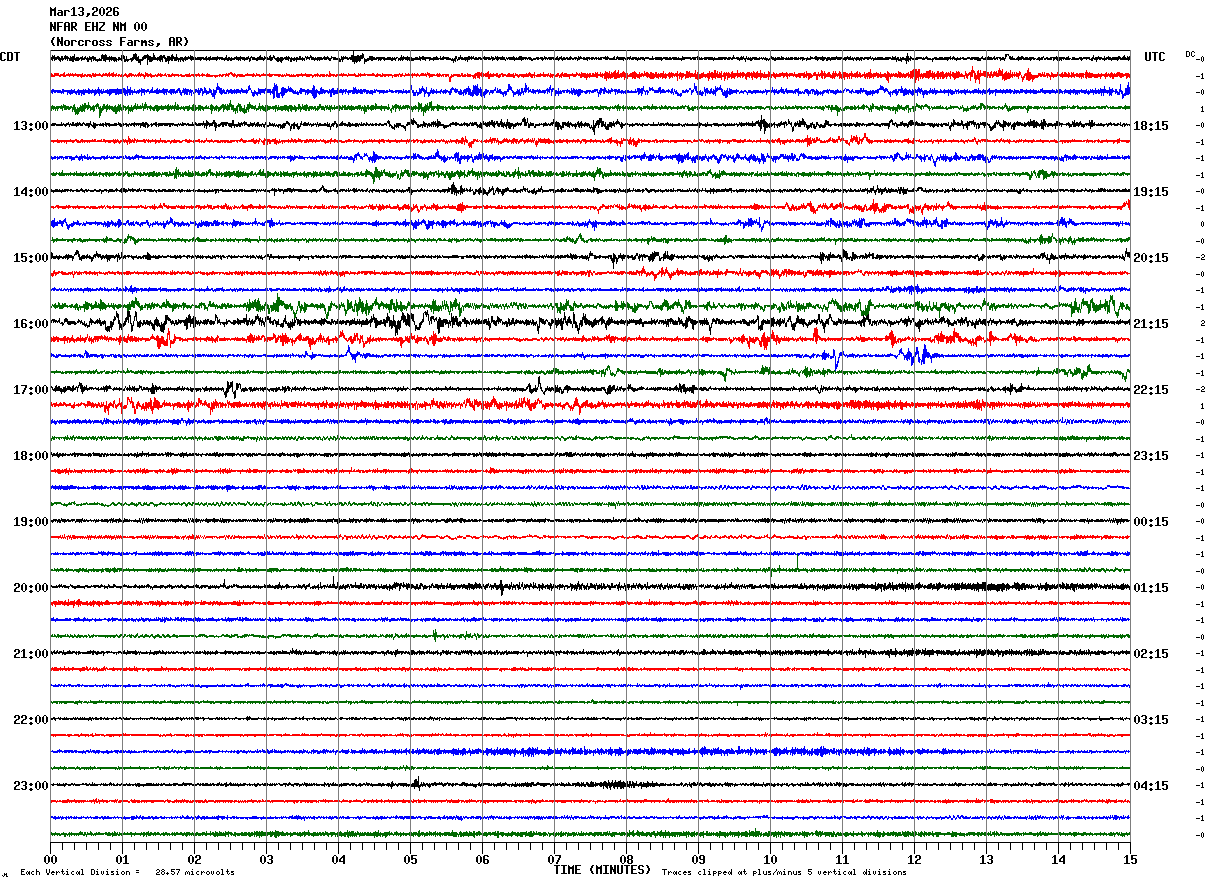Viewport: 1210px width, 886px height.
Task: Select the 18:00 CDT time label
Action: [30, 456]
